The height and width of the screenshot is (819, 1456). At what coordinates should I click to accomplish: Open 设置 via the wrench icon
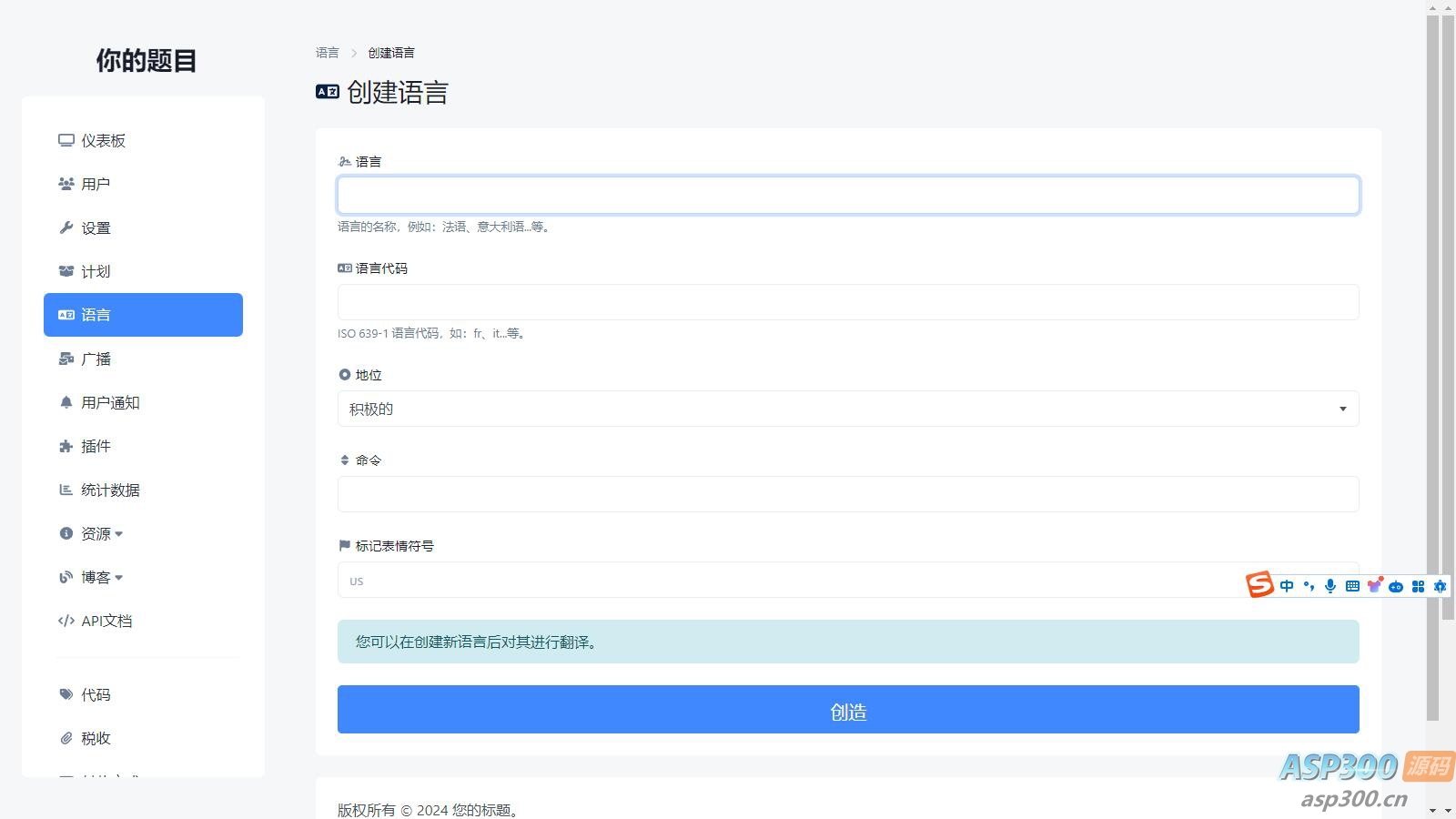pos(66,227)
